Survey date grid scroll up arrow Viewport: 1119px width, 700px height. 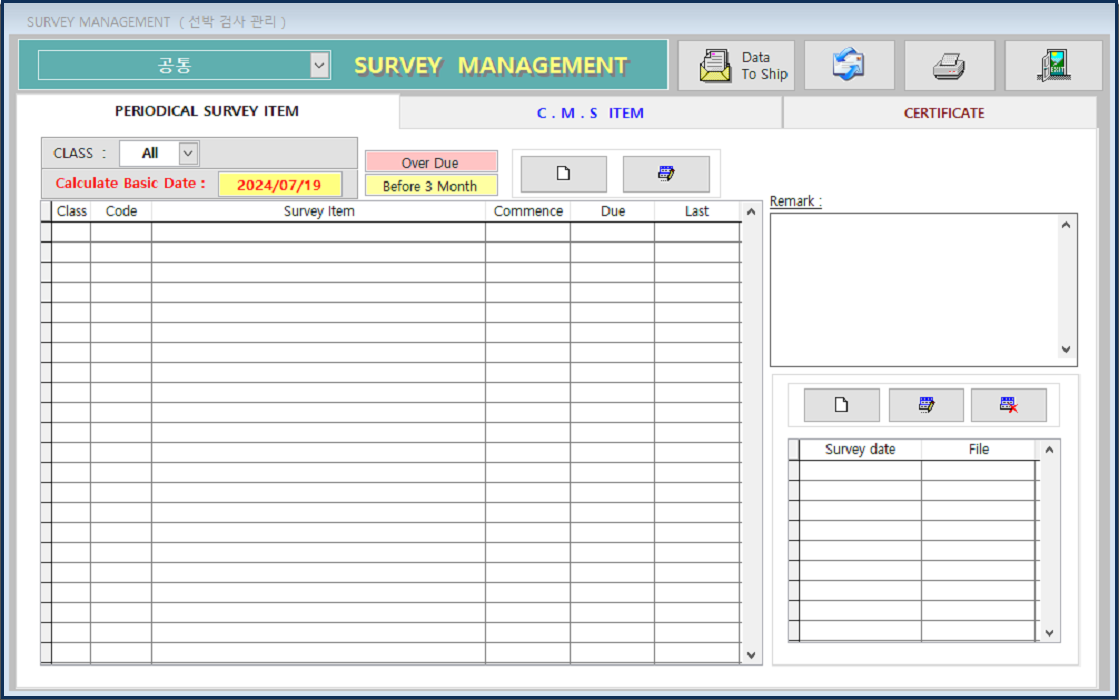(x=1049, y=450)
